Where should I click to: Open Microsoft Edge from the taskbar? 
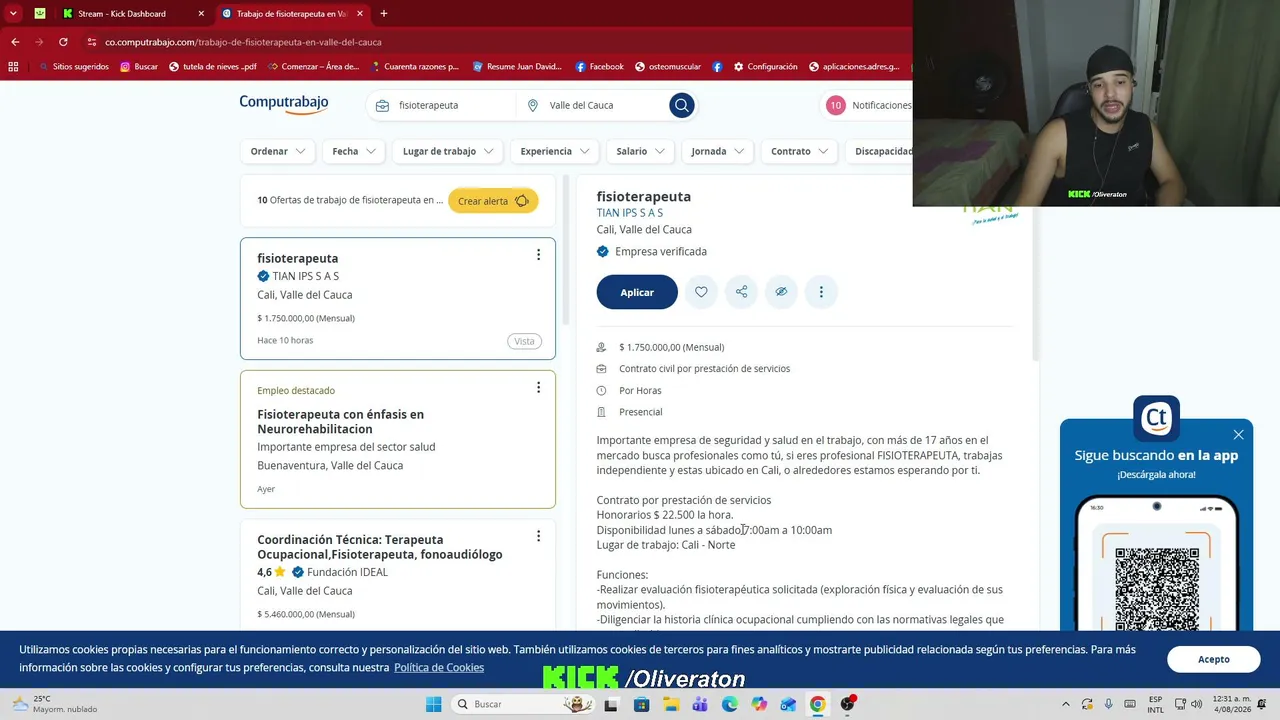[729, 704]
